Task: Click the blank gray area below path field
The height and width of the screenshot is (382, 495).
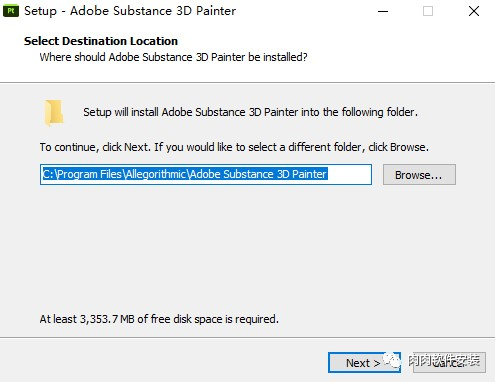Action: 247,247
